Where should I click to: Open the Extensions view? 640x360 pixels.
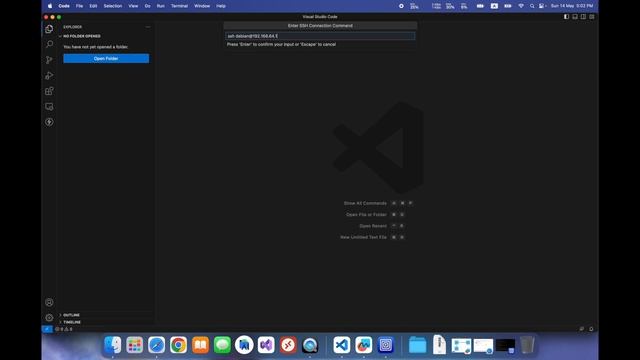click(49, 91)
